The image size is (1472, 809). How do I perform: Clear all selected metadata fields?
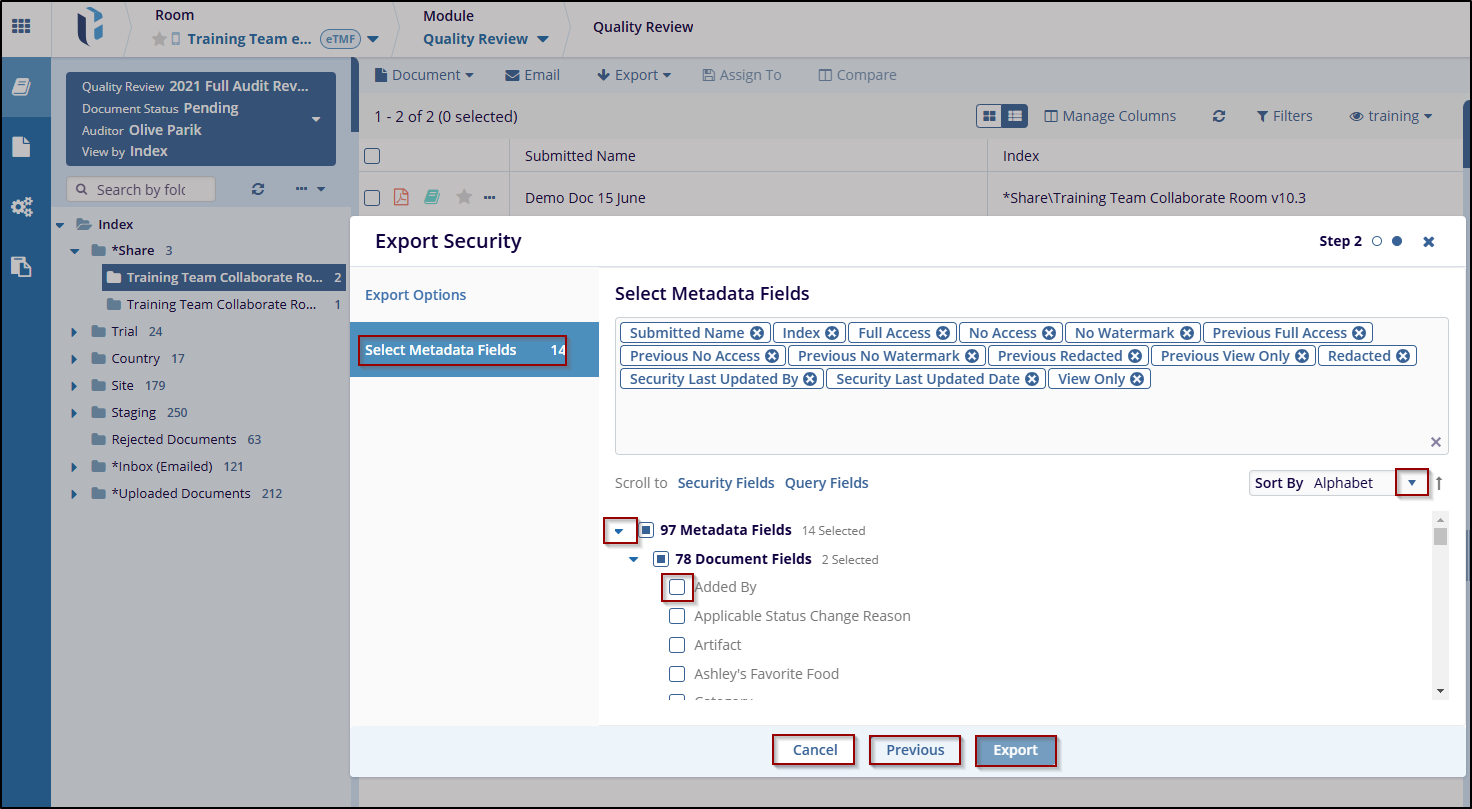click(1435, 442)
